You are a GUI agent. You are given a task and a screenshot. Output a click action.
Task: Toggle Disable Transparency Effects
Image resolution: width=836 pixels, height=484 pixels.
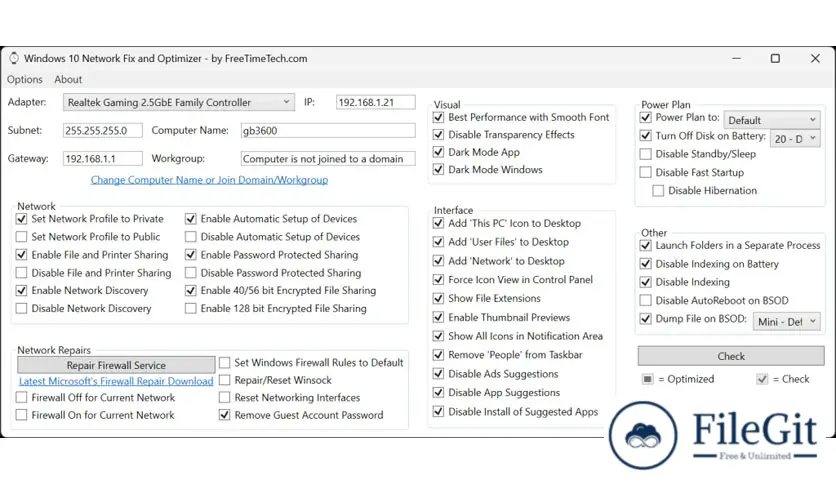[x=438, y=135]
